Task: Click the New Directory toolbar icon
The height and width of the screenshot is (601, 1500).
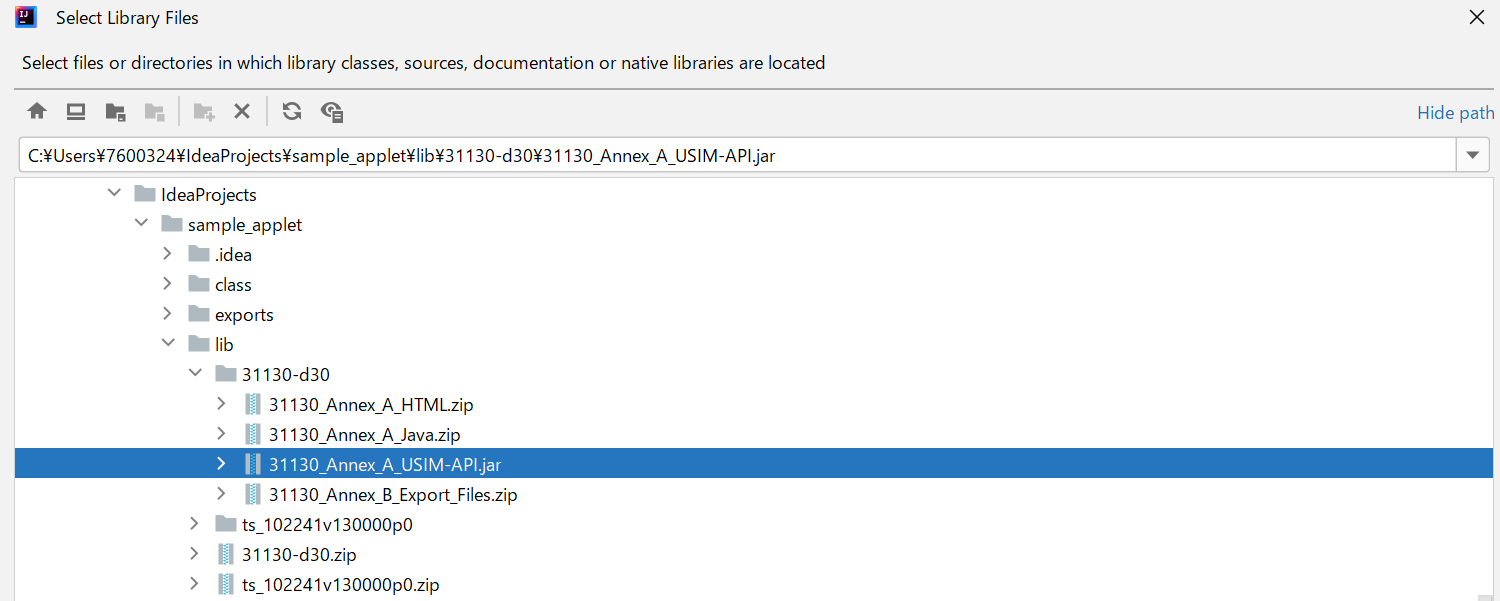Action: point(204,111)
